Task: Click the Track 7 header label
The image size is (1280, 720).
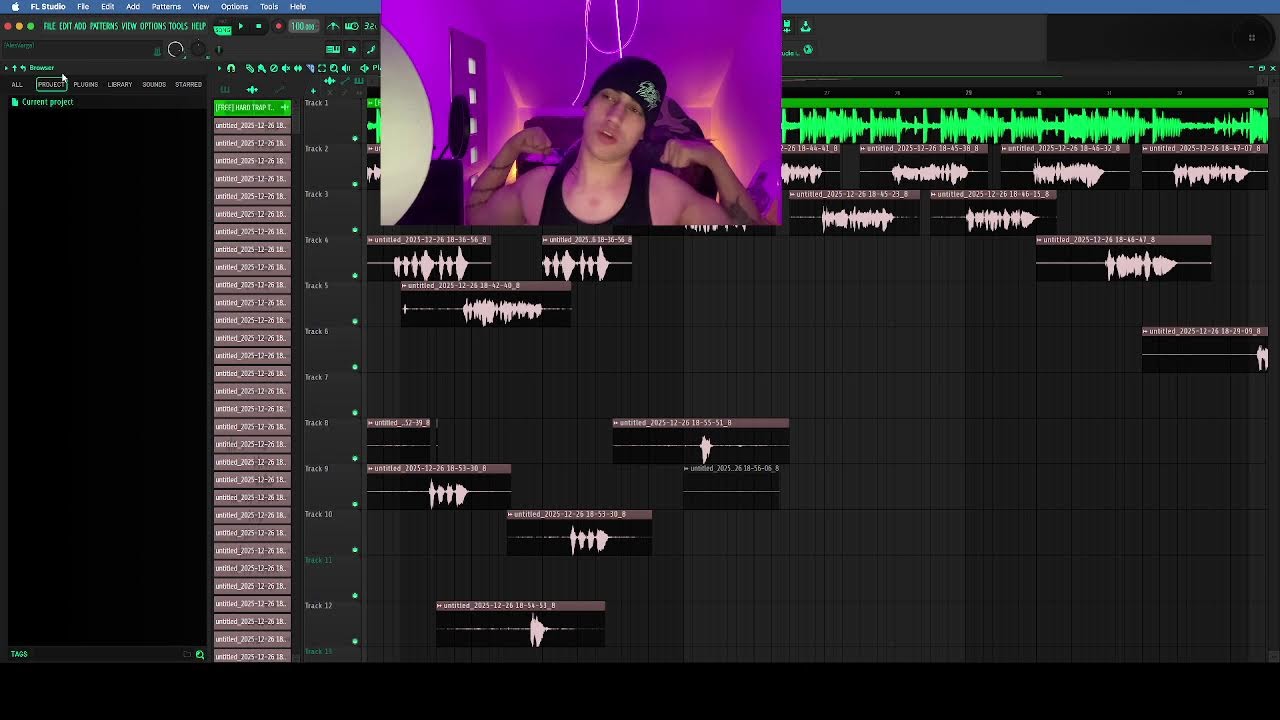Action: pyautogui.click(x=316, y=377)
